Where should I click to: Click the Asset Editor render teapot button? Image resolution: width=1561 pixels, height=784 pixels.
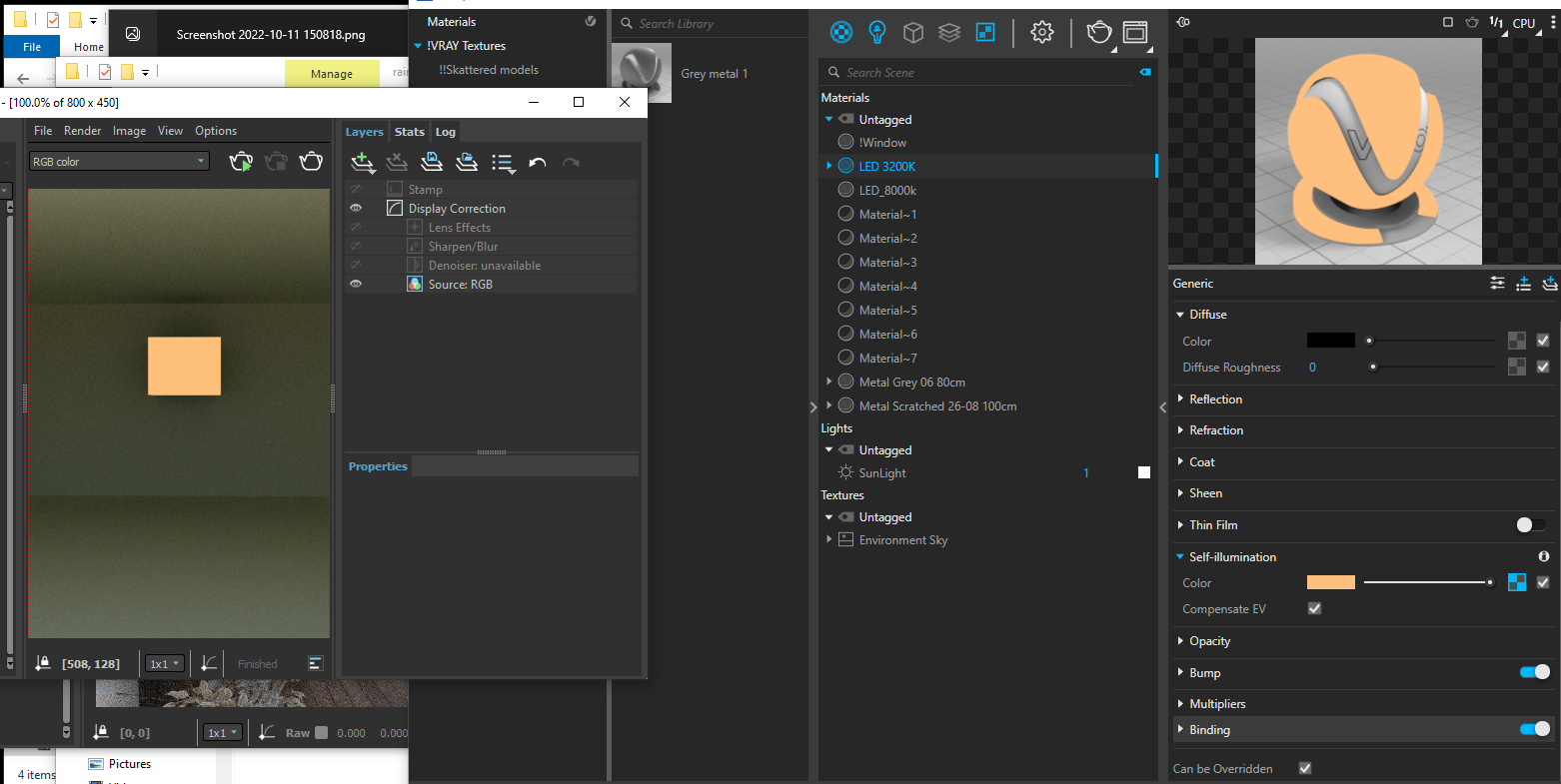coord(1099,33)
